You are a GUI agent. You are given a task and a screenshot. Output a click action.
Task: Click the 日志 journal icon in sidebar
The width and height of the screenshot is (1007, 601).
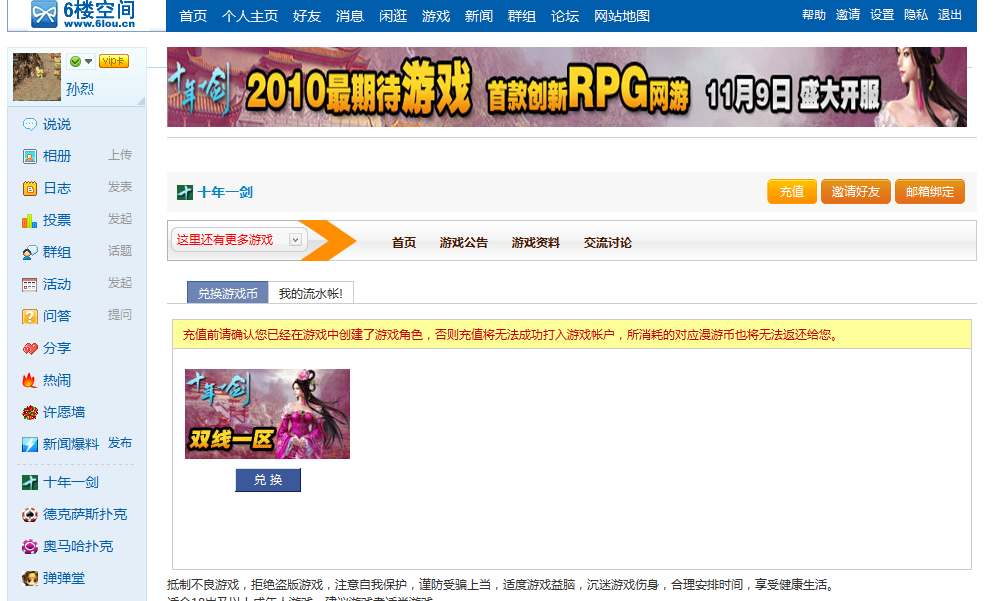pyautogui.click(x=30, y=189)
